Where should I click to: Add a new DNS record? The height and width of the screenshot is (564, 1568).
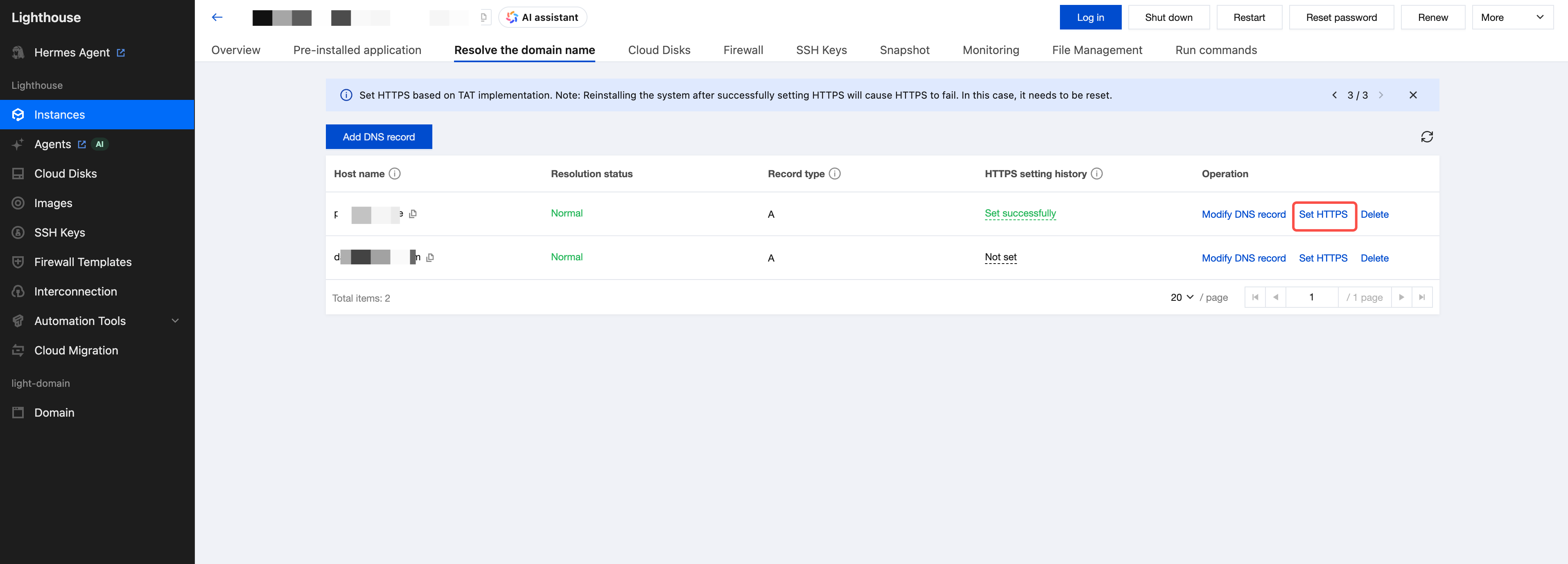click(x=379, y=137)
